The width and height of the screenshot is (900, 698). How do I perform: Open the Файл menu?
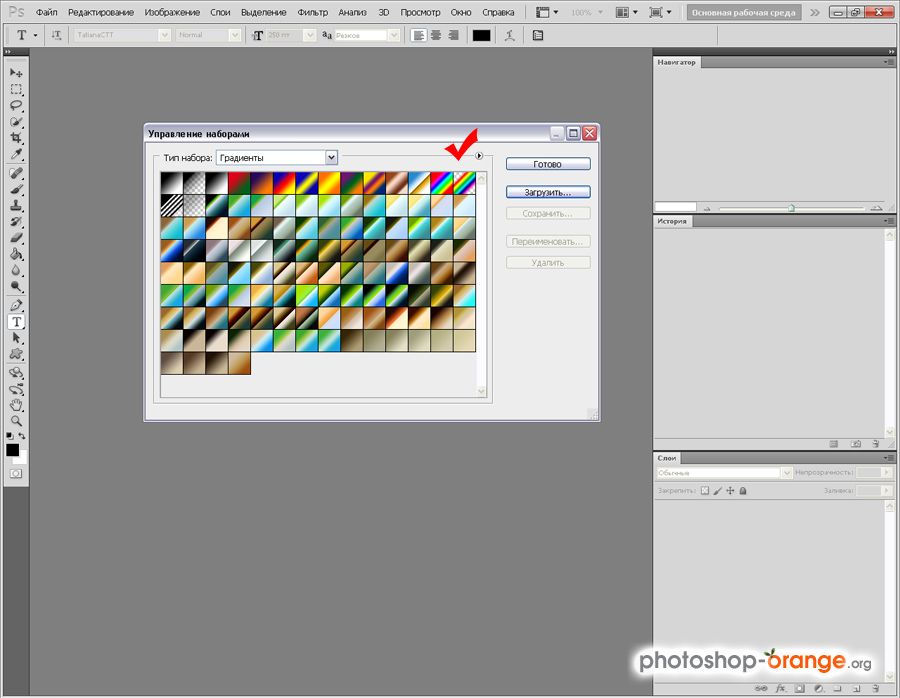pos(46,12)
